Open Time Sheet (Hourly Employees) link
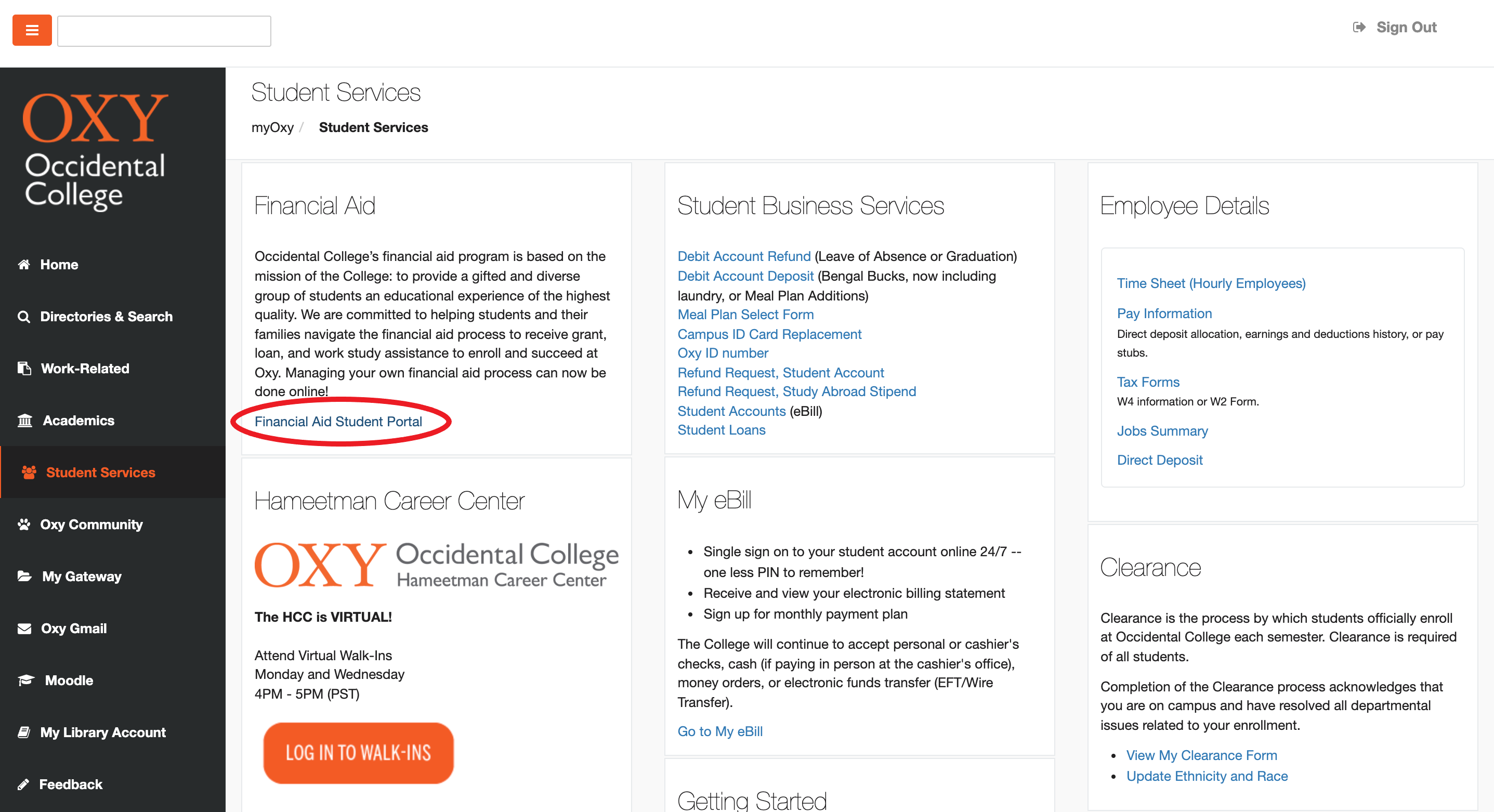 click(x=1211, y=284)
